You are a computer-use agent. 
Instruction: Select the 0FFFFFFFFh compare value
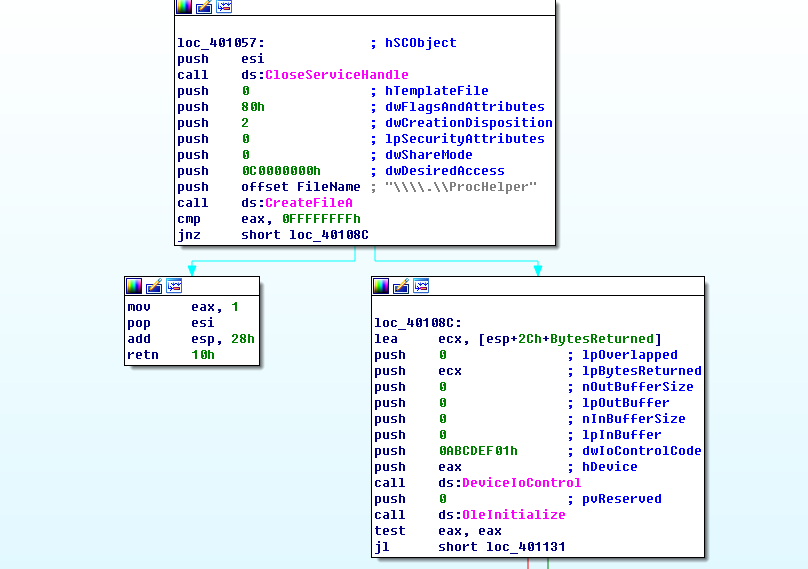pos(321,219)
